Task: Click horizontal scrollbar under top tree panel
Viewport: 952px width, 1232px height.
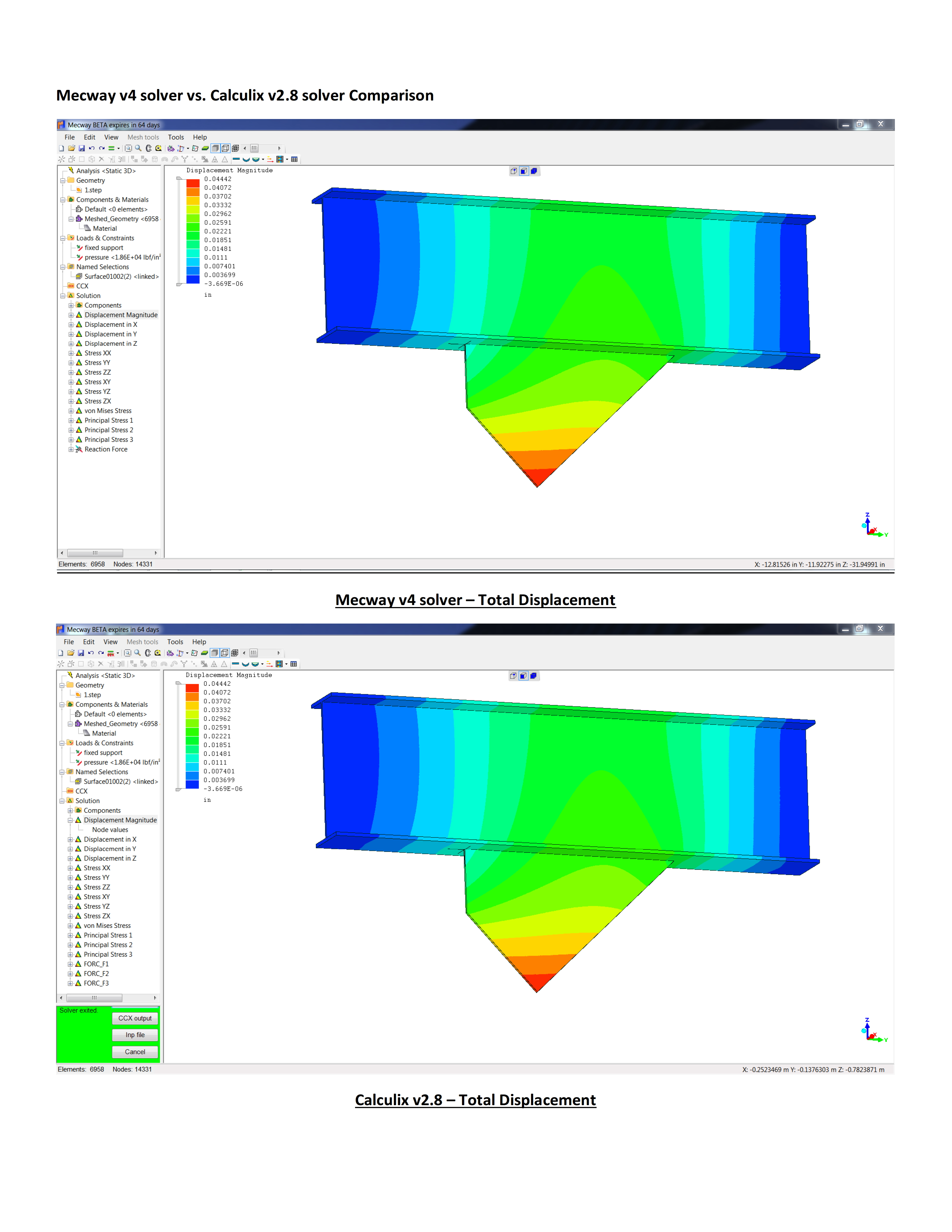Action: (x=109, y=553)
